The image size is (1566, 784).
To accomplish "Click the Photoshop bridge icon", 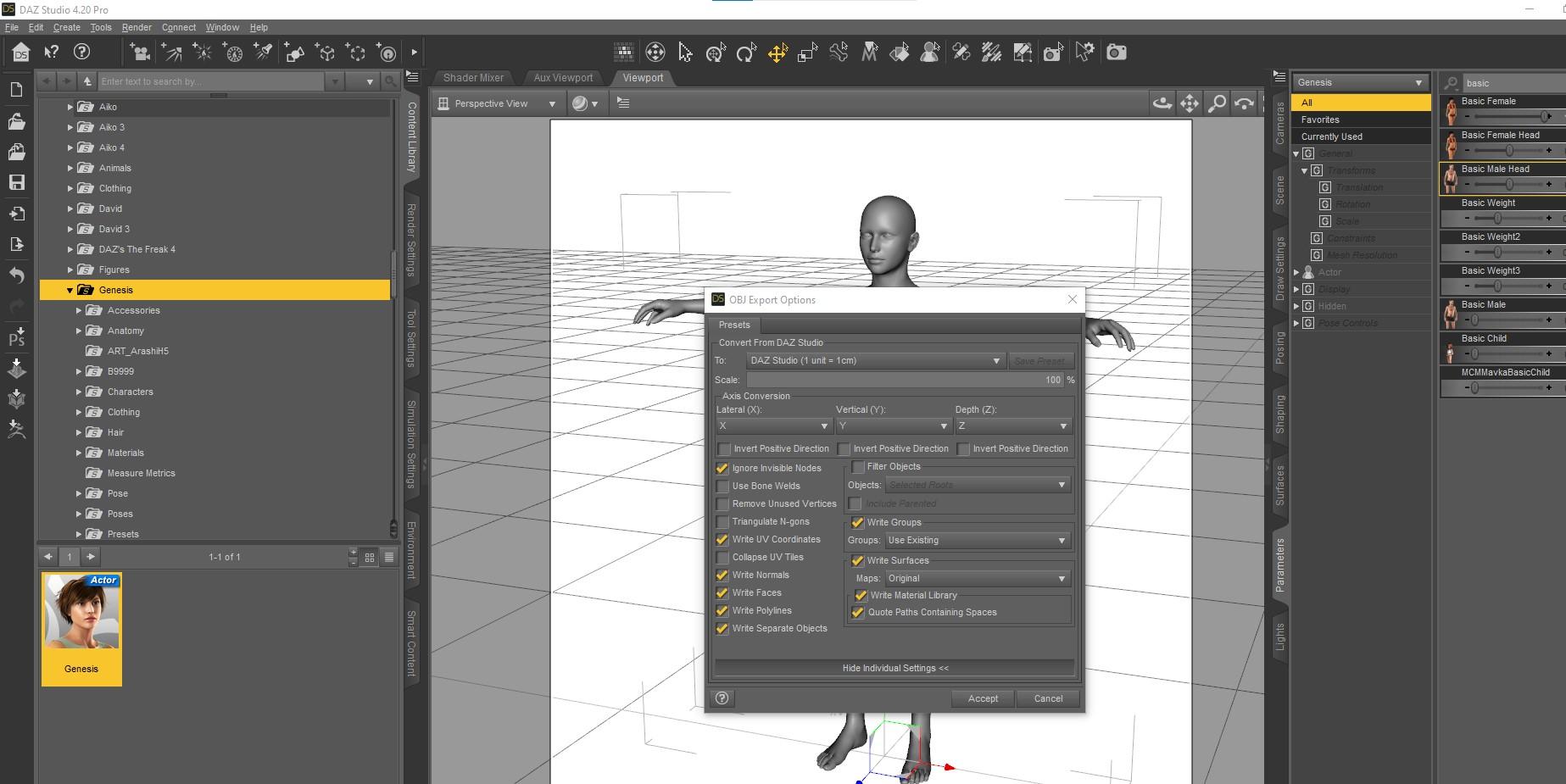I will (x=16, y=337).
